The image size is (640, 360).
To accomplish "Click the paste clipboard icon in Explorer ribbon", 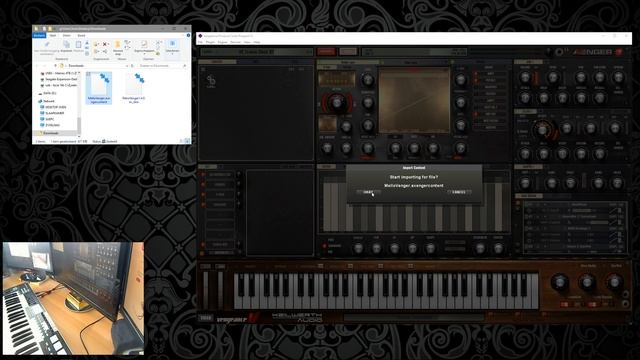I will tap(78, 44).
